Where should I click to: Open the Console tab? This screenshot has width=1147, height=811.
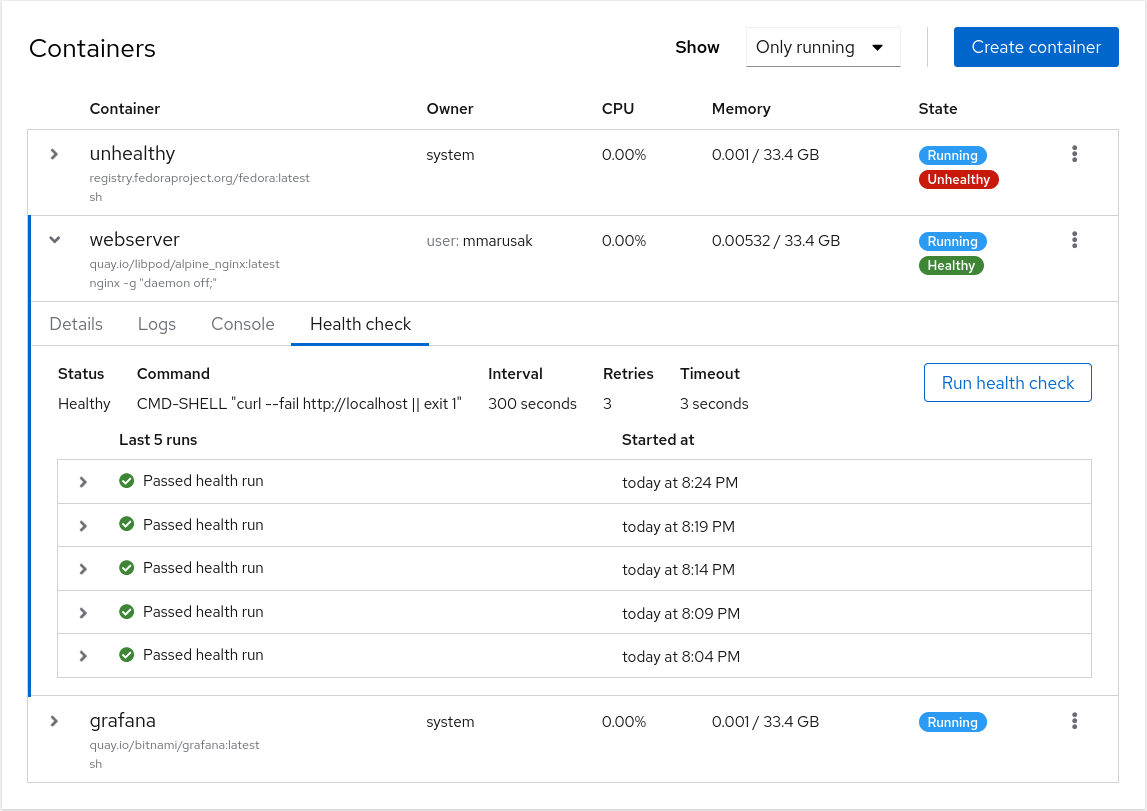click(x=243, y=324)
